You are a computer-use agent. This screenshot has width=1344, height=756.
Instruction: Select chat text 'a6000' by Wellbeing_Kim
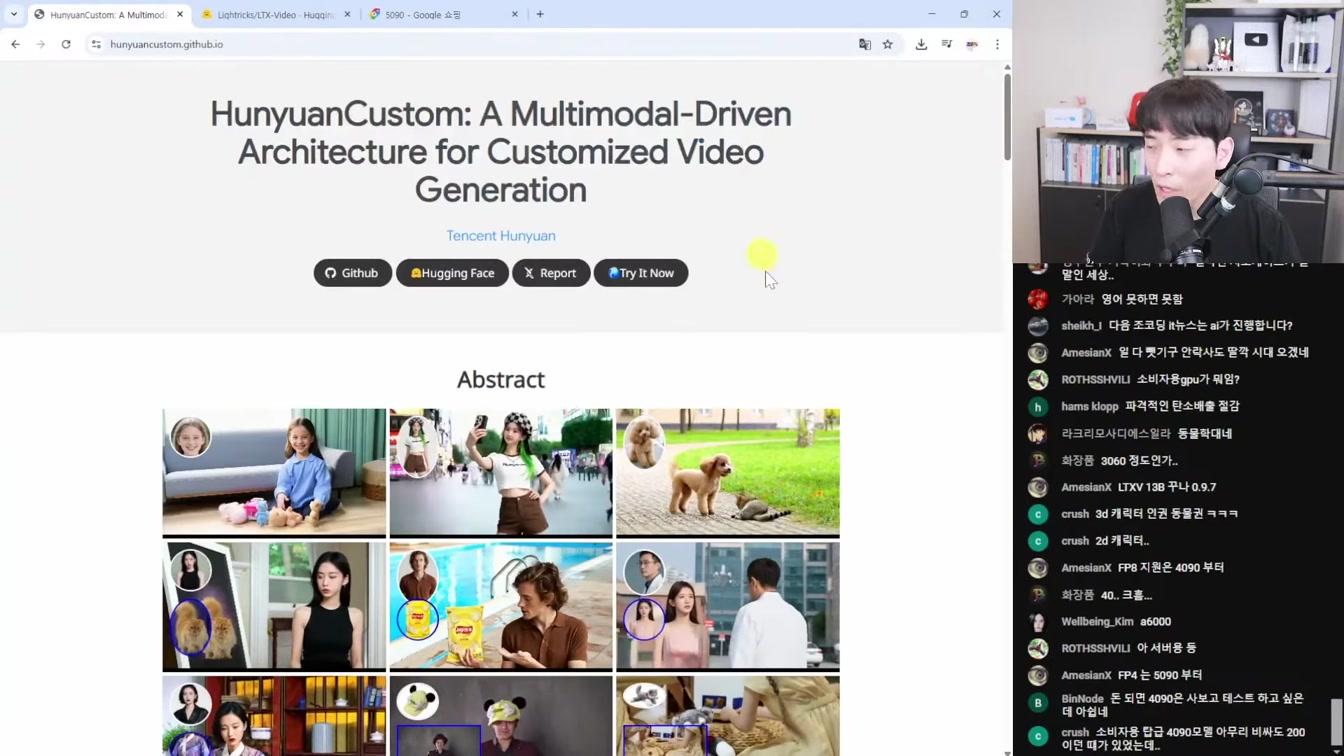pyautogui.click(x=1155, y=622)
